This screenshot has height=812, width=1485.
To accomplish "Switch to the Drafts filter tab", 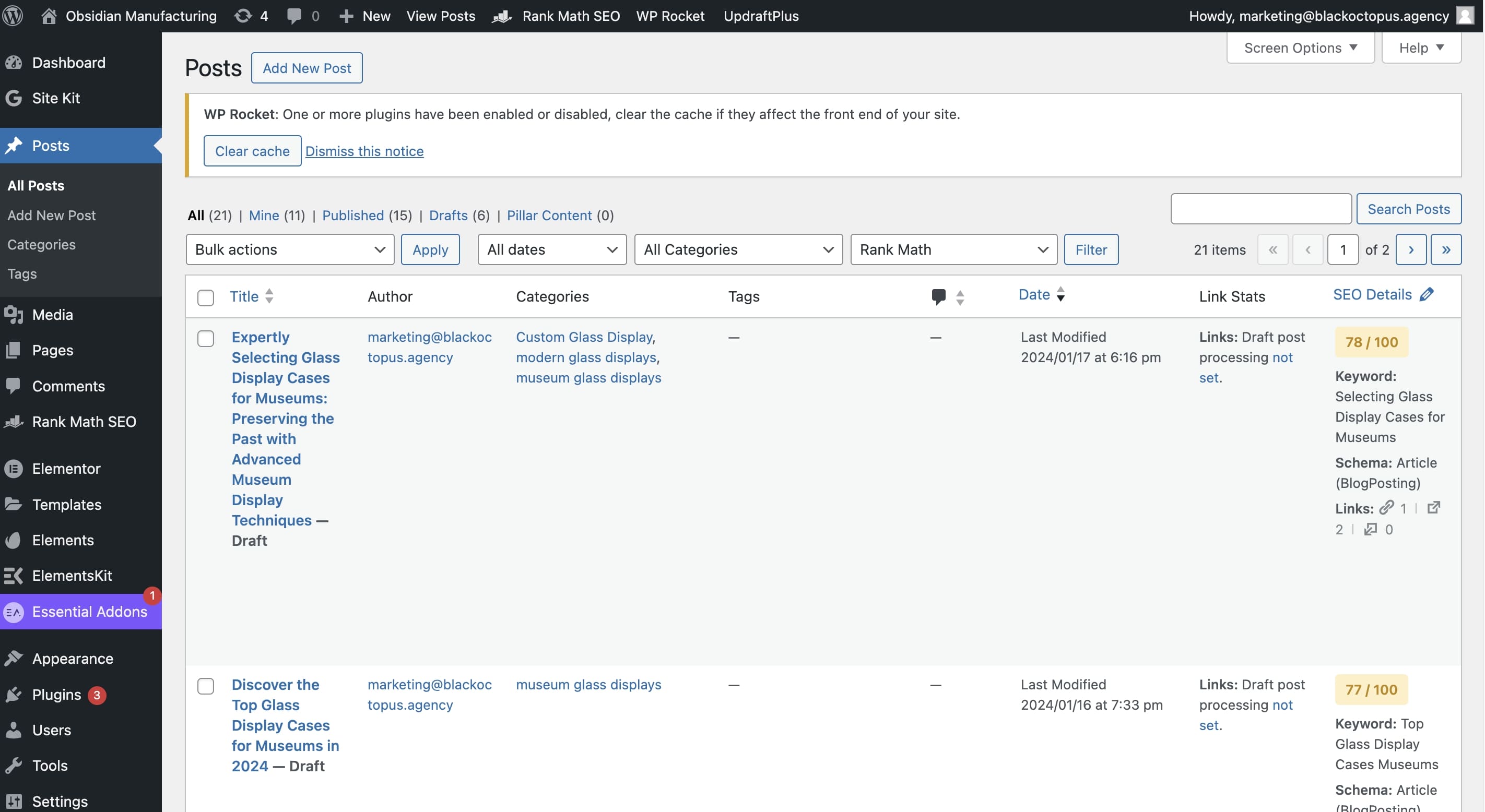I will coord(448,215).
